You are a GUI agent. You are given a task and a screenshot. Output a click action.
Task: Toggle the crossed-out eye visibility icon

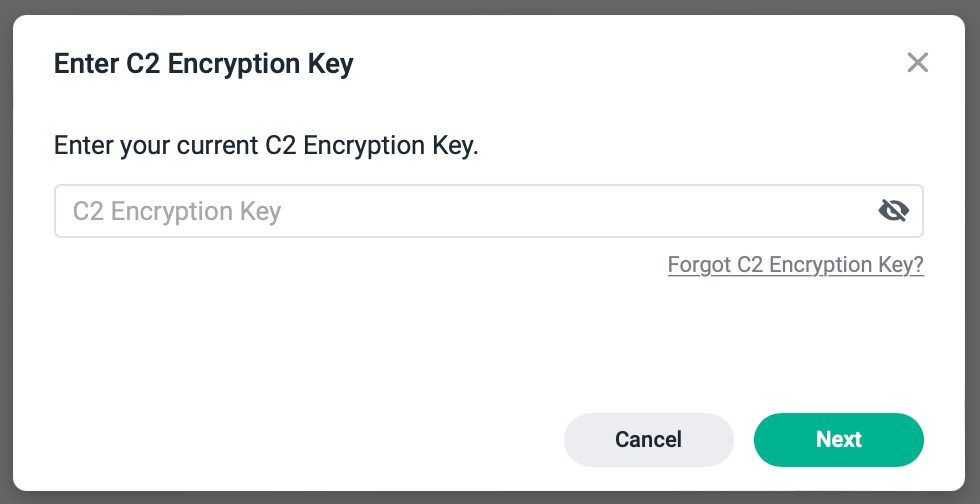tap(894, 211)
